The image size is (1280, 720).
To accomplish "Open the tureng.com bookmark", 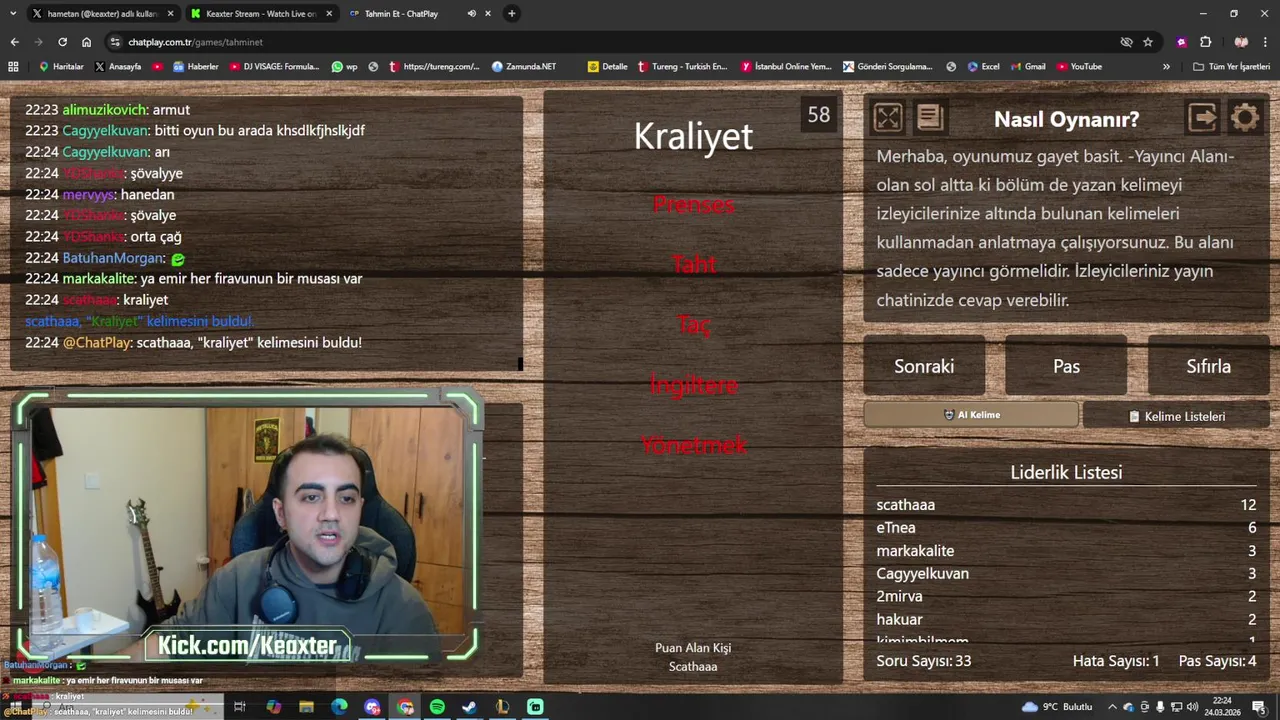I will 434,67.
